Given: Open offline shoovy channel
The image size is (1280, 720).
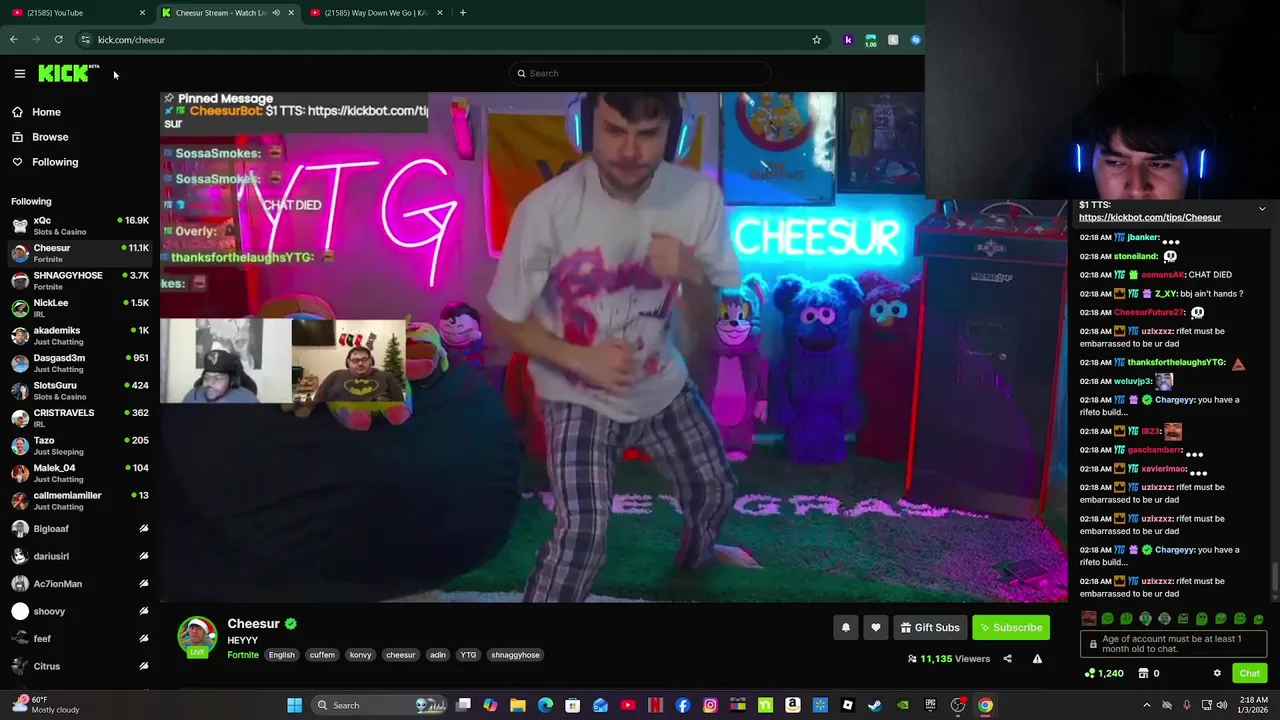Looking at the screenshot, I should 78,611.
